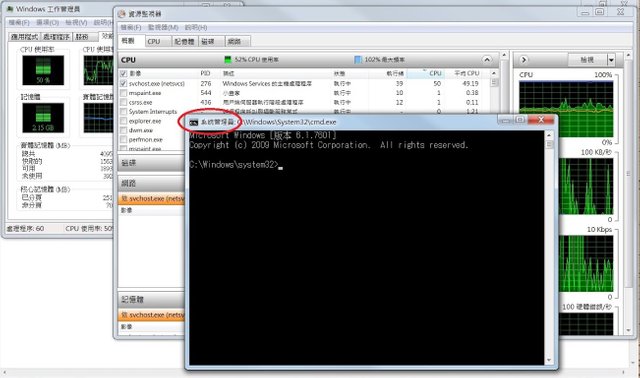Click average CPU value 0.38 for mspaint.exe
Image resolution: width=640 pixels, height=378 pixels.
pos(472,93)
